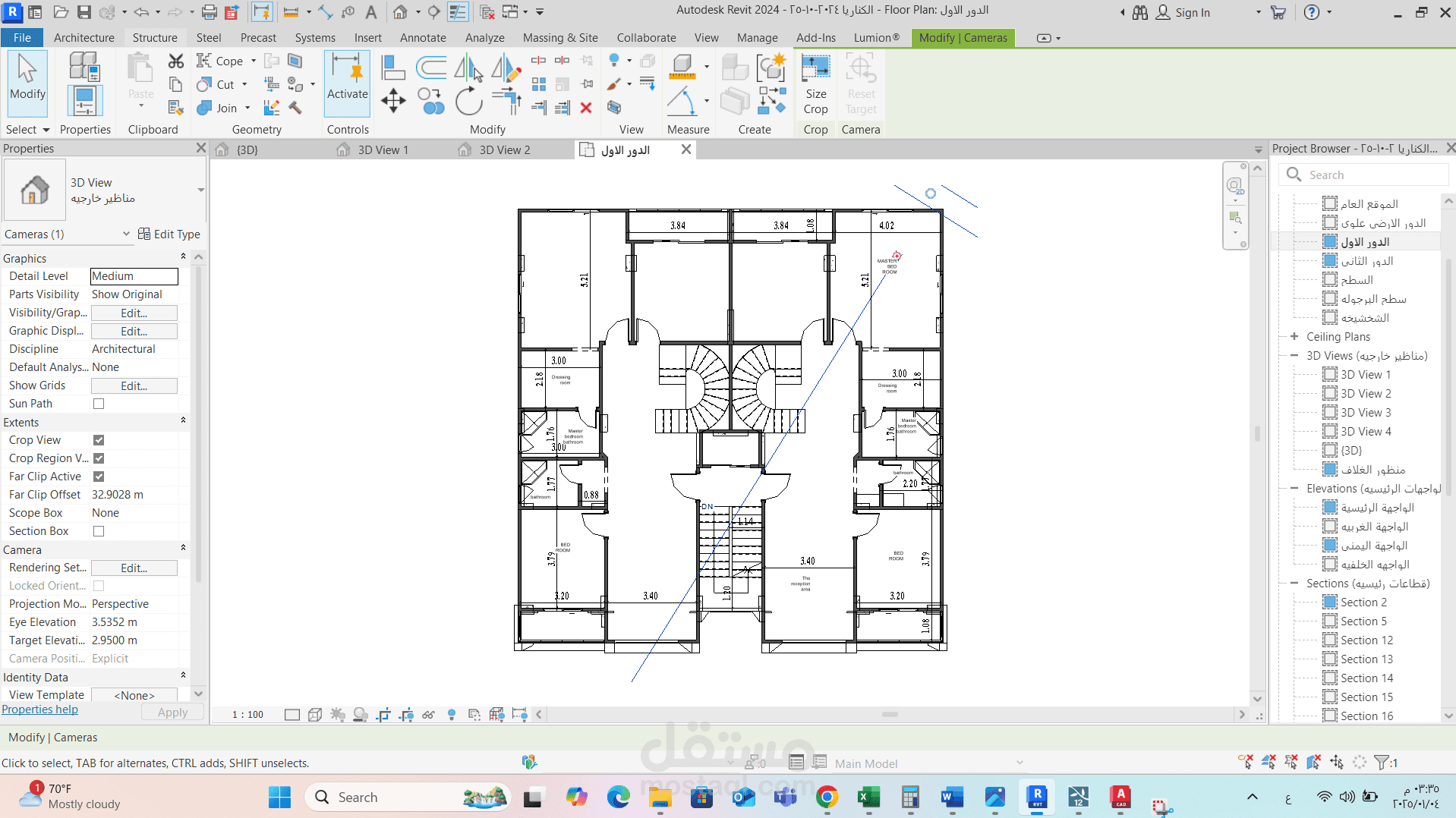This screenshot has height=818, width=1456.
Task: Click the red Delete icon
Action: [x=585, y=108]
